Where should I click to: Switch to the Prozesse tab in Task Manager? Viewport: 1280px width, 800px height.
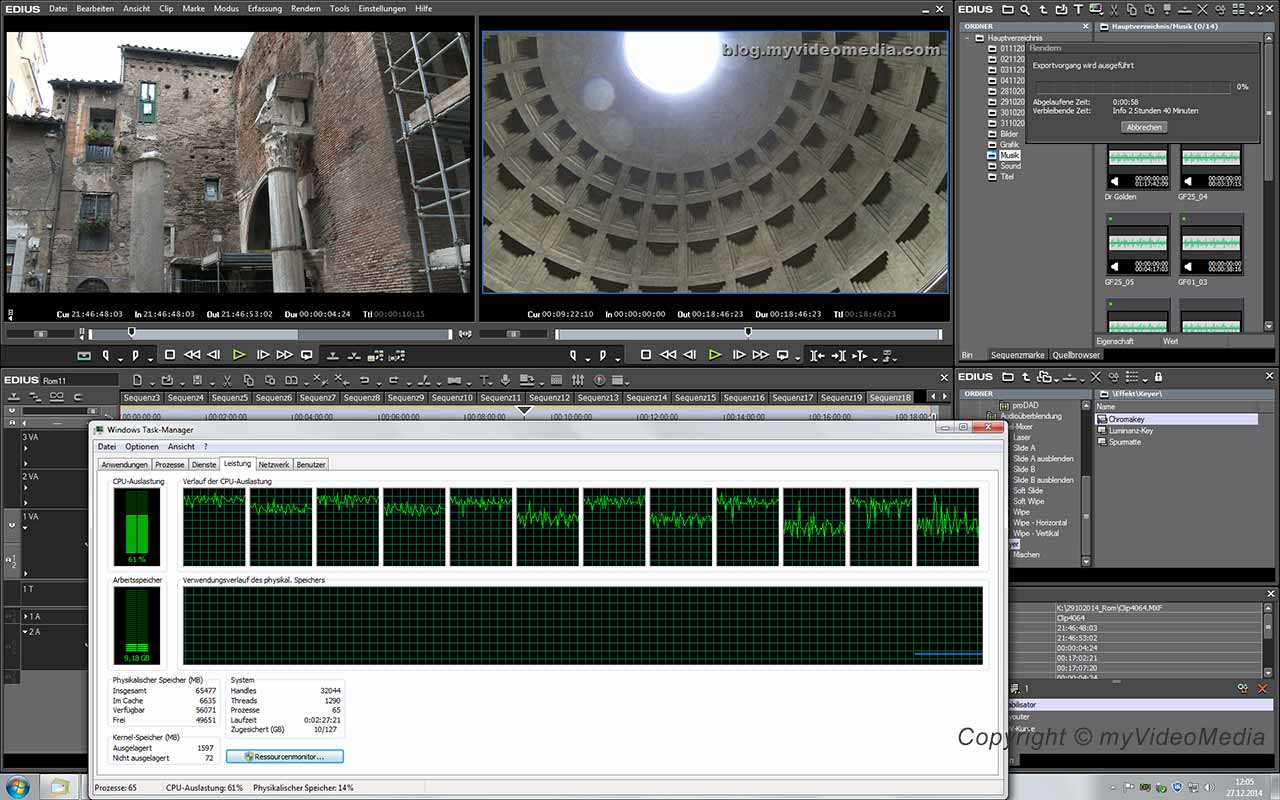(168, 464)
